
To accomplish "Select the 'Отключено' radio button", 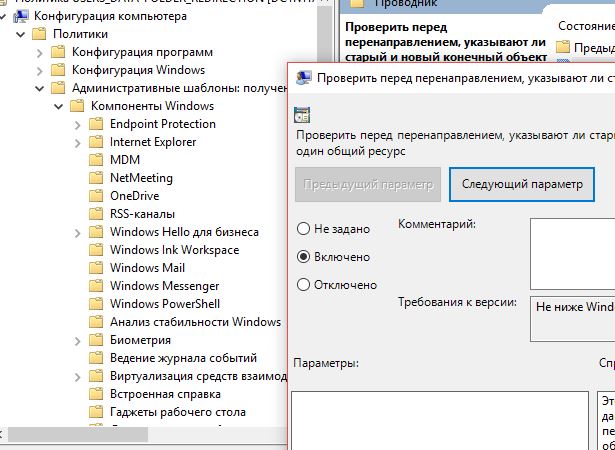I will pos(304,285).
